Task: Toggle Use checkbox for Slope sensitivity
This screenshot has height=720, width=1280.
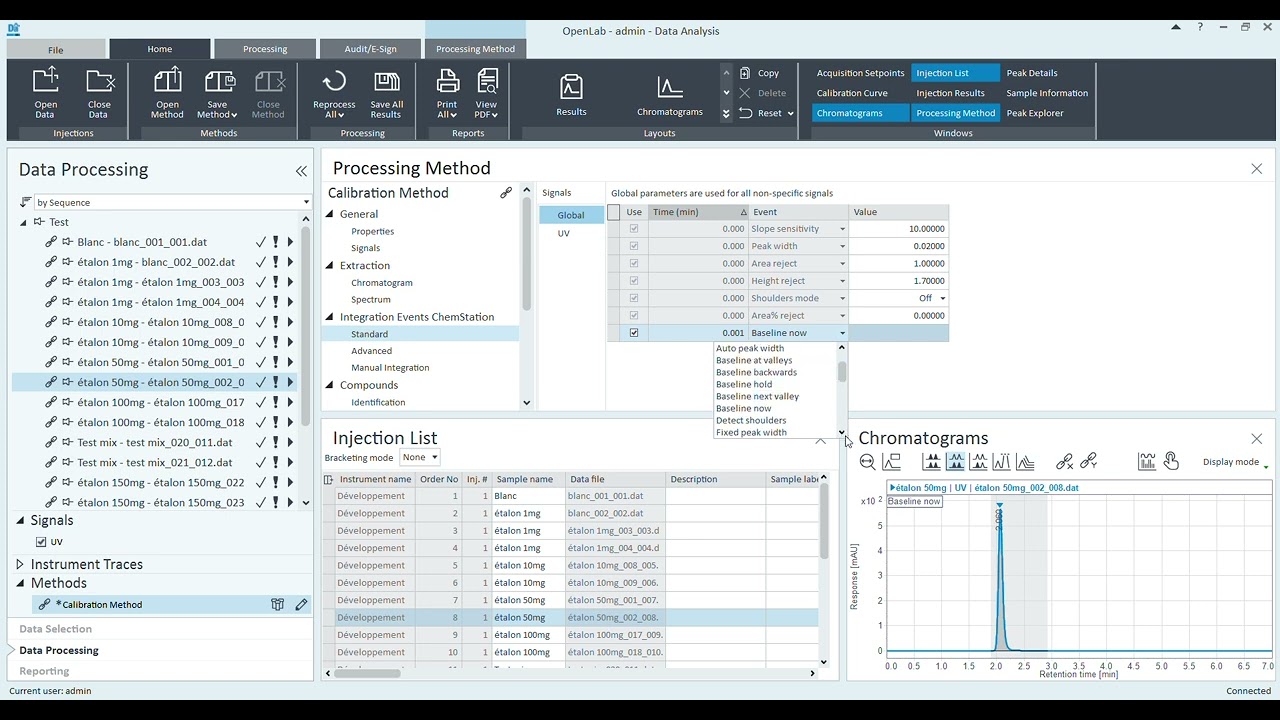Action: click(634, 229)
